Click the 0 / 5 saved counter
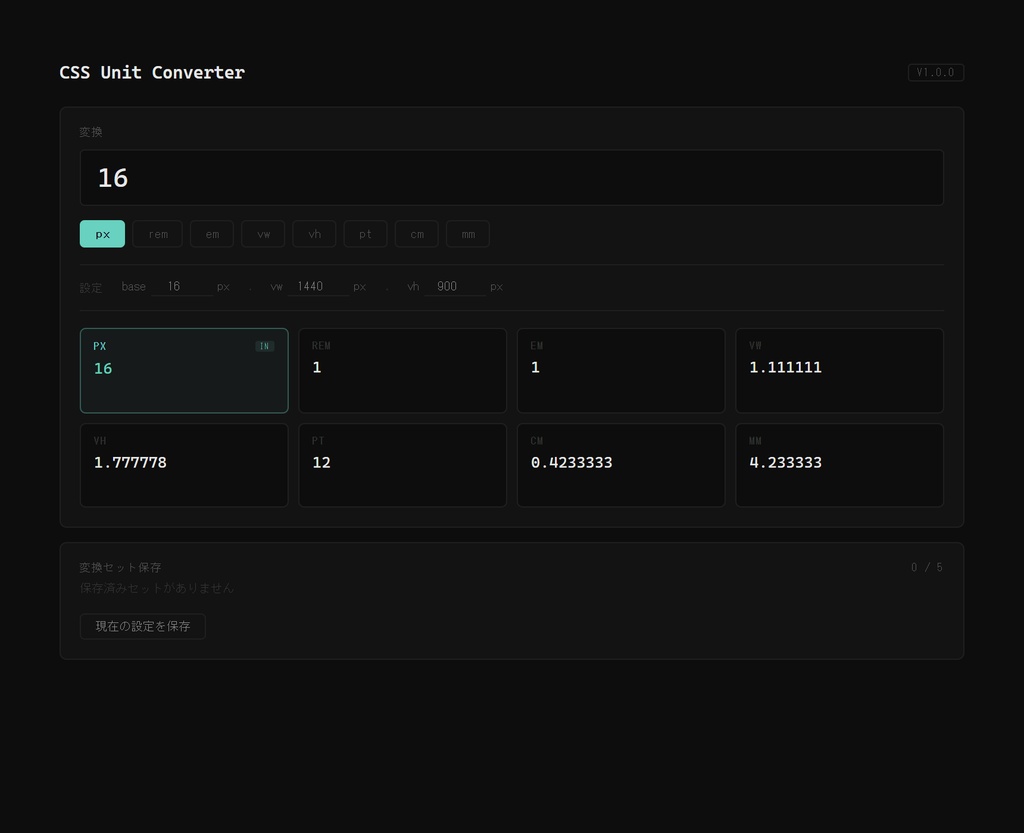 pyautogui.click(x=927, y=567)
